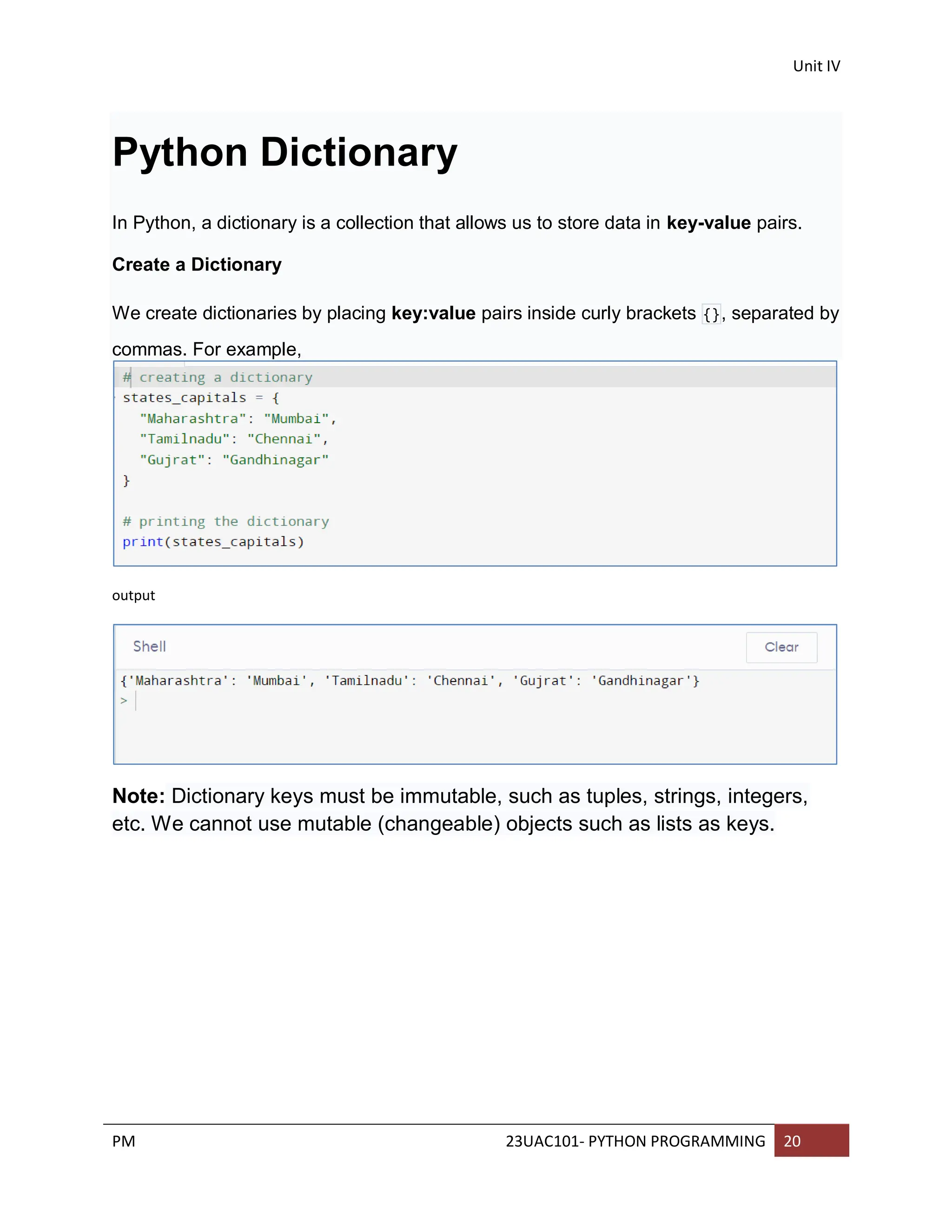Screen dimensions: 952x1232
Task: Click the Shell label in output panel
Action: pyautogui.click(x=150, y=647)
